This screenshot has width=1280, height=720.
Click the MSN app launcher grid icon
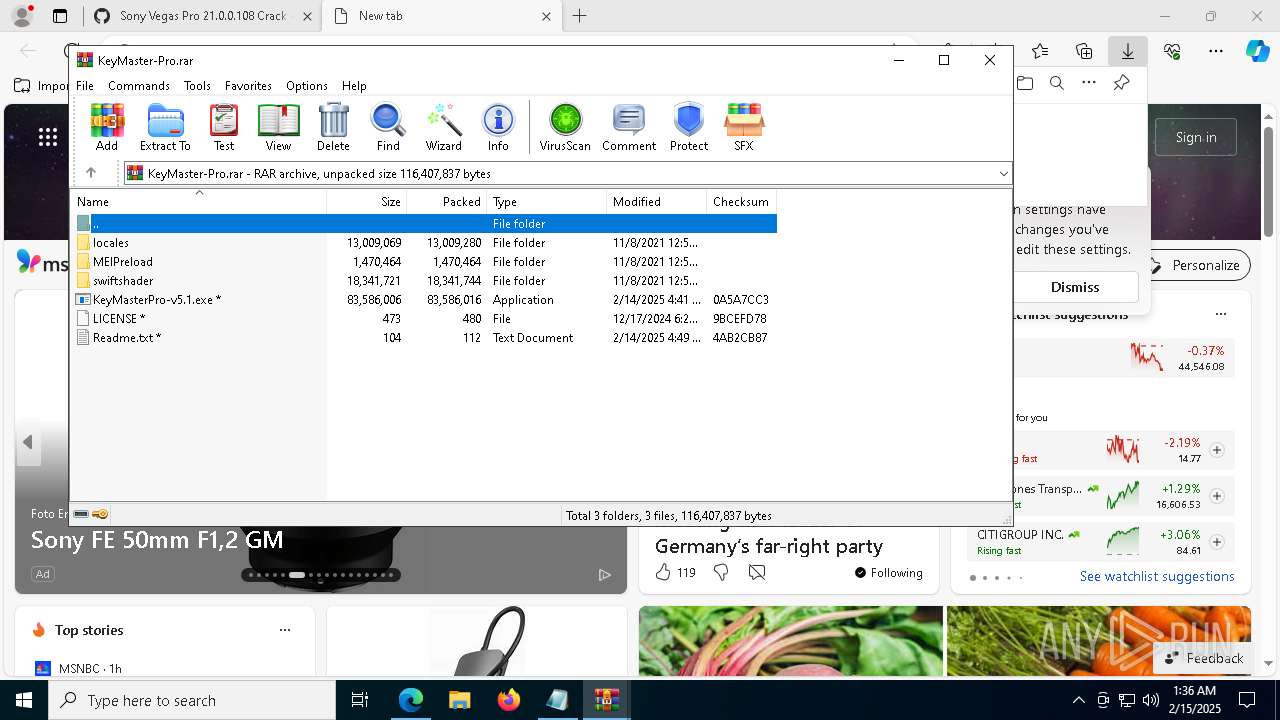click(x=47, y=137)
